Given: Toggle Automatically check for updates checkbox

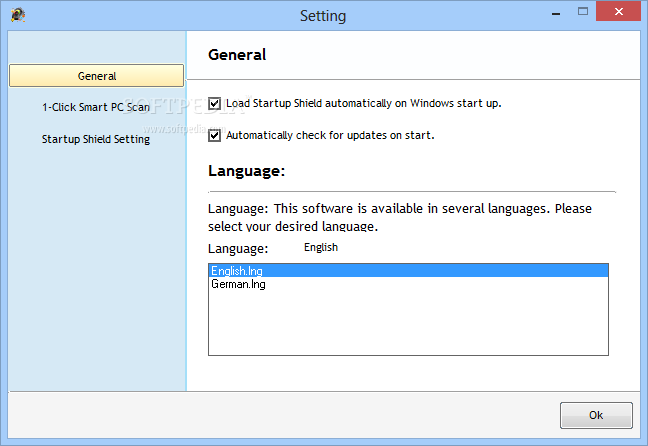Looking at the screenshot, I should [214, 135].
